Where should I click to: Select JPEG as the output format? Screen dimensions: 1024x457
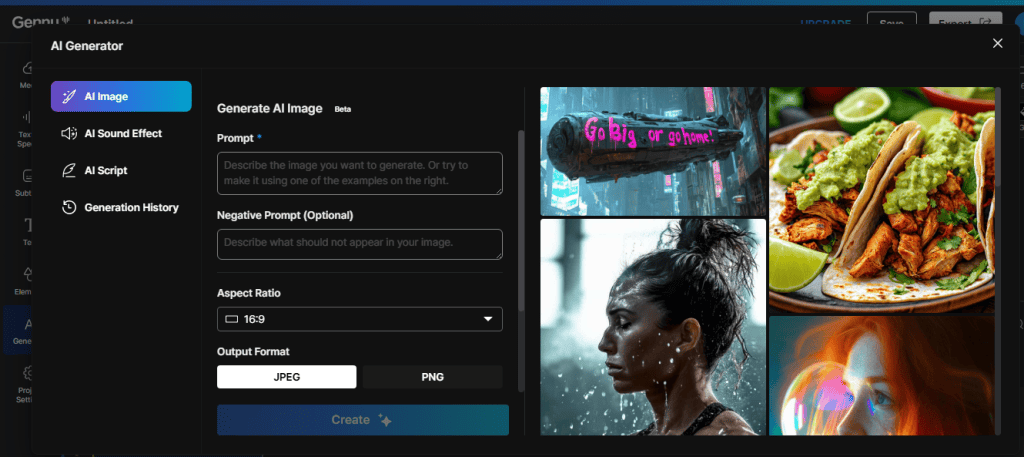(287, 377)
